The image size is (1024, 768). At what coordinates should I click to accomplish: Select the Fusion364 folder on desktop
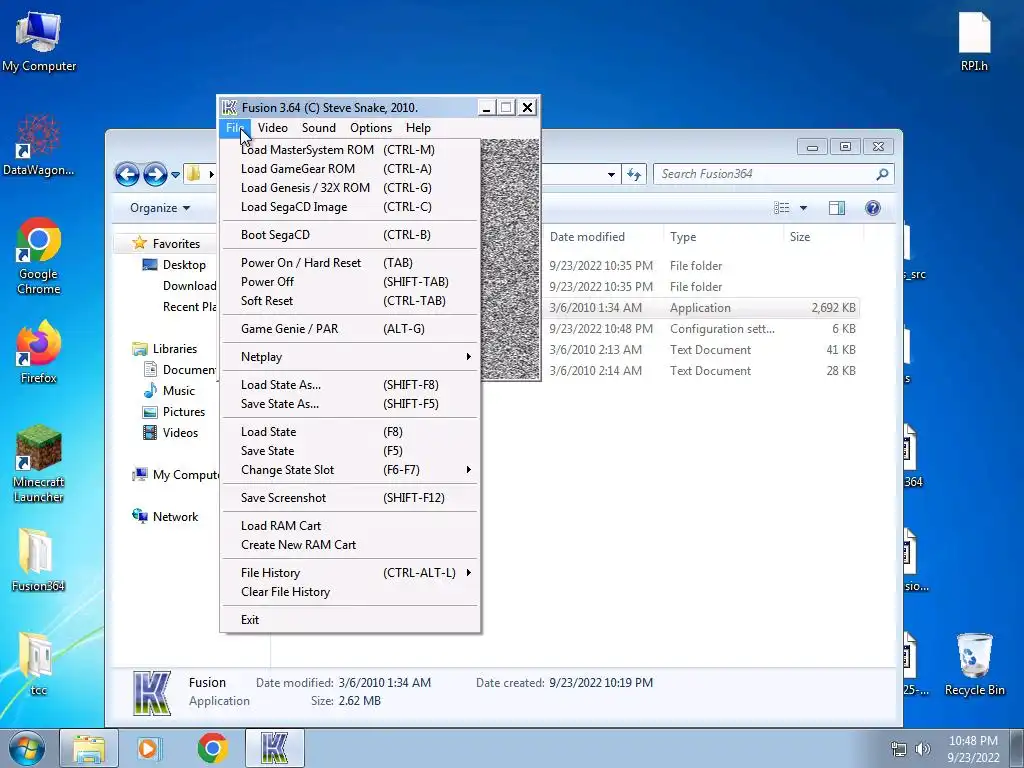pos(39,560)
